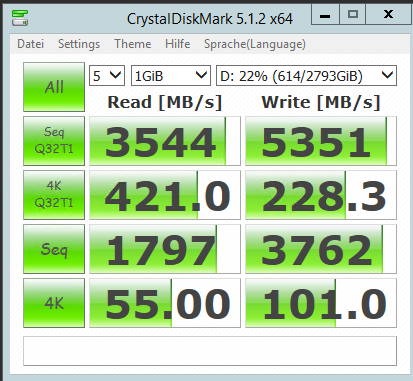This screenshot has height=381, width=413.
Task: Open the drive selection dropdown for D:
Action: [306, 76]
